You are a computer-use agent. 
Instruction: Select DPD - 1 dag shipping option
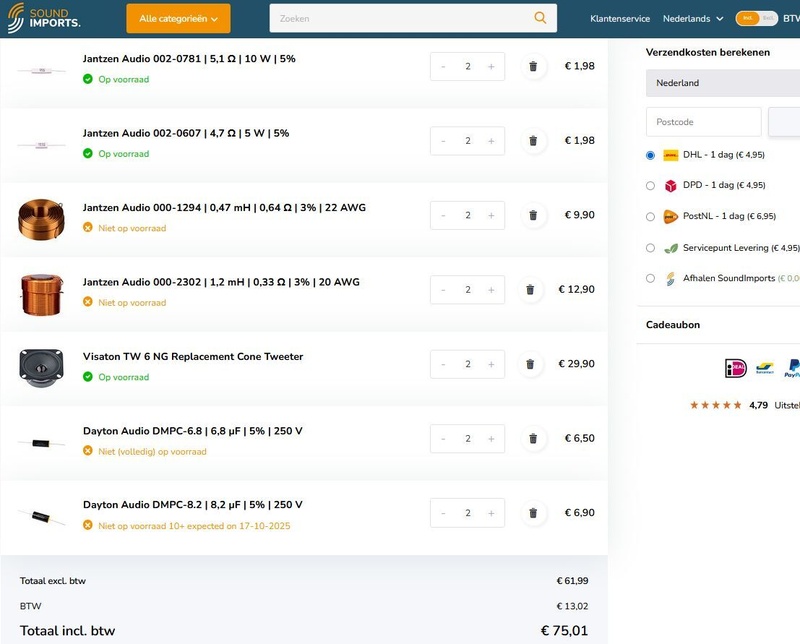pos(650,186)
